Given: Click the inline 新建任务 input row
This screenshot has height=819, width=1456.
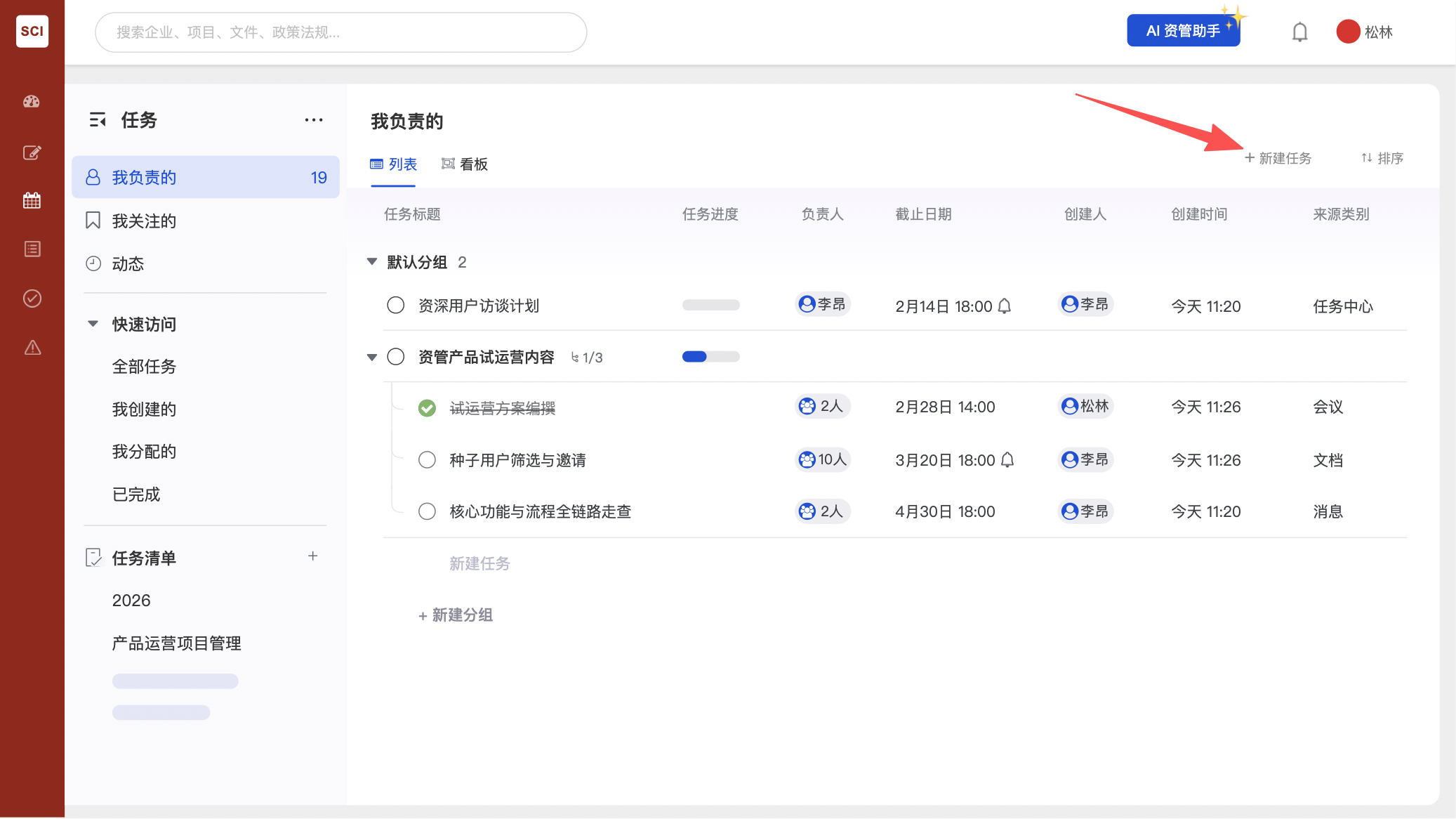Looking at the screenshot, I should click(479, 563).
